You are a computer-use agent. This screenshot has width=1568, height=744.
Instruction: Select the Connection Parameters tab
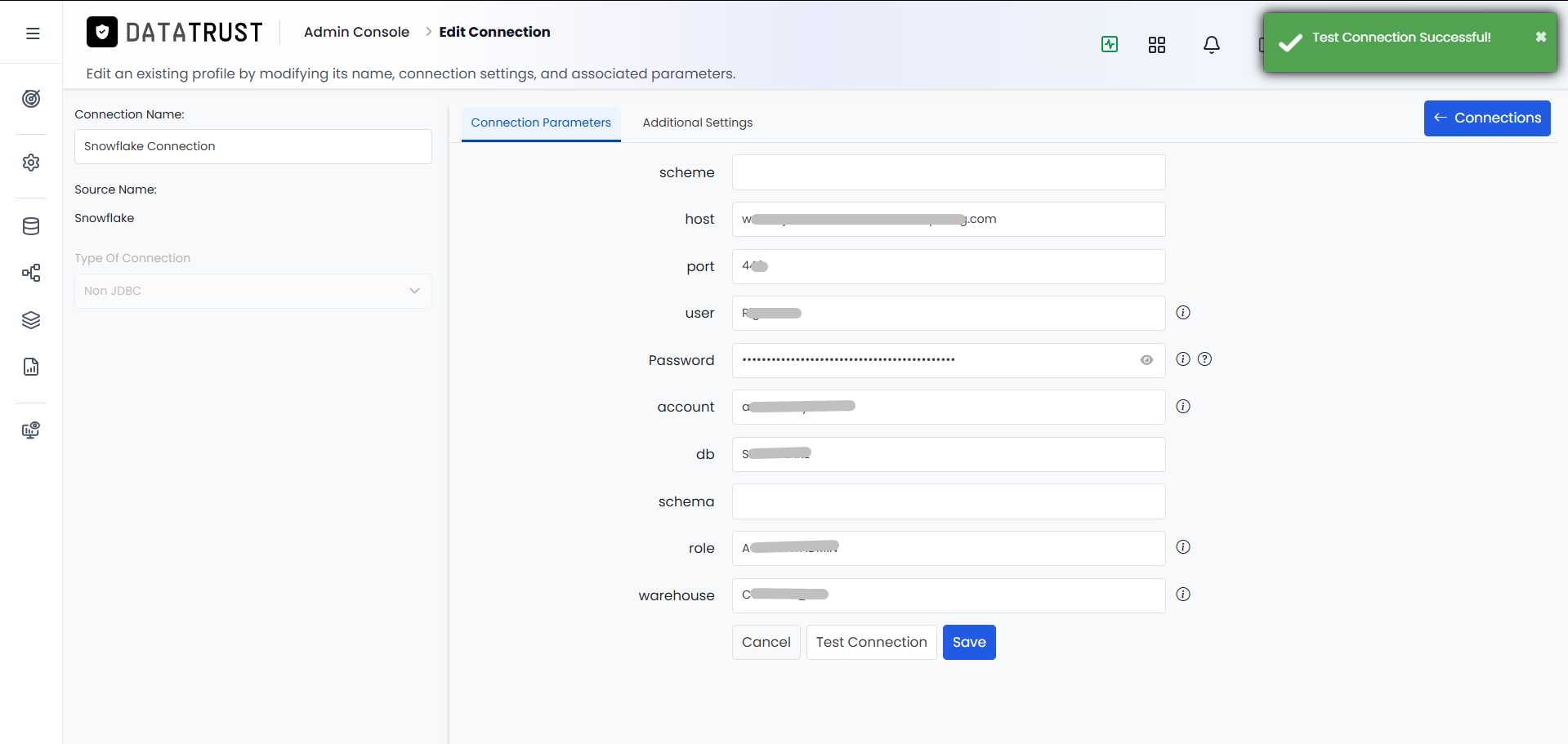[x=541, y=123]
